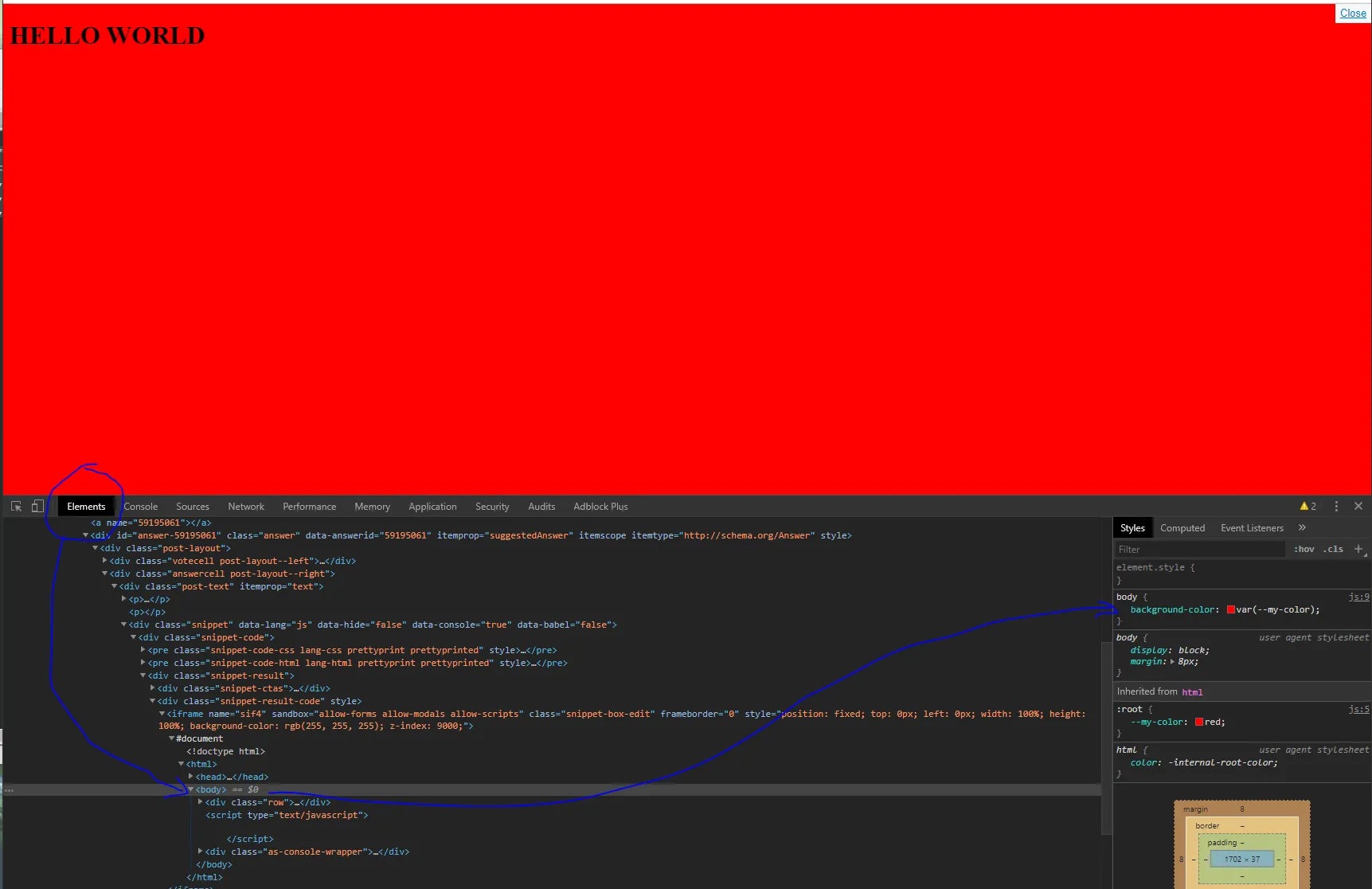Expand the lang-html pre node
1372x889 pixels.
click(143, 663)
